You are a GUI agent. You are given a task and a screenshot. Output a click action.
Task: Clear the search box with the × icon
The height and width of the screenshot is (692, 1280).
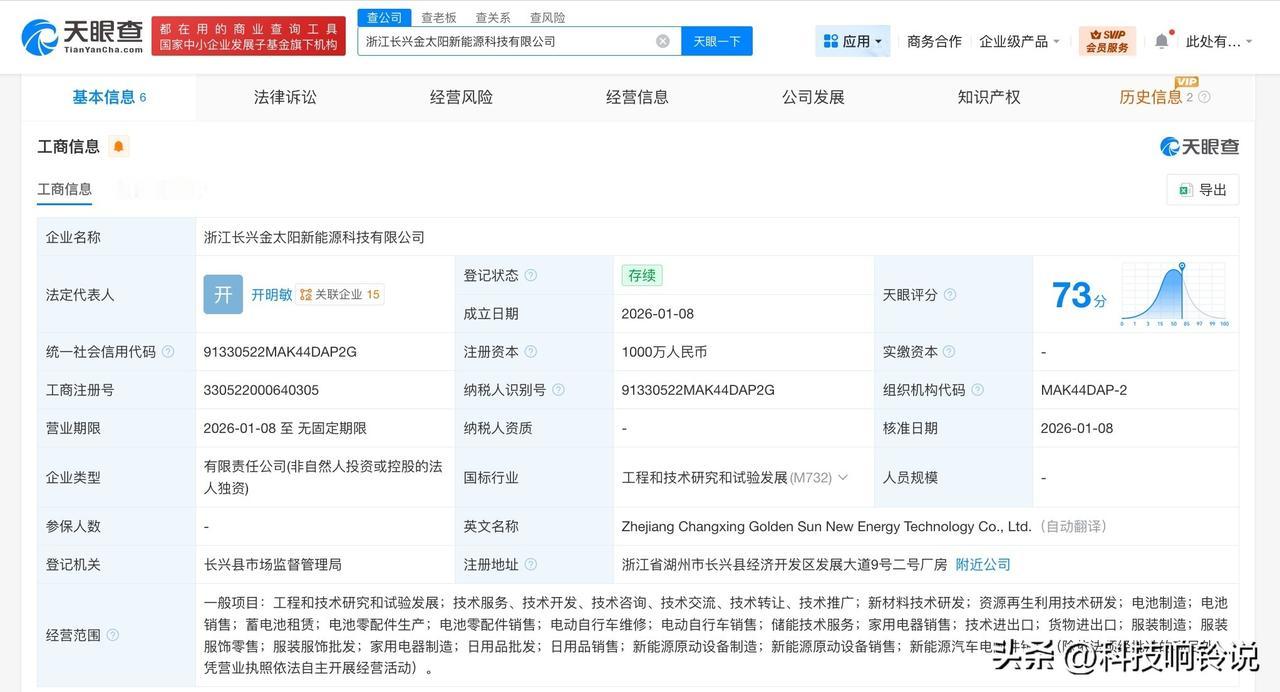tap(662, 40)
